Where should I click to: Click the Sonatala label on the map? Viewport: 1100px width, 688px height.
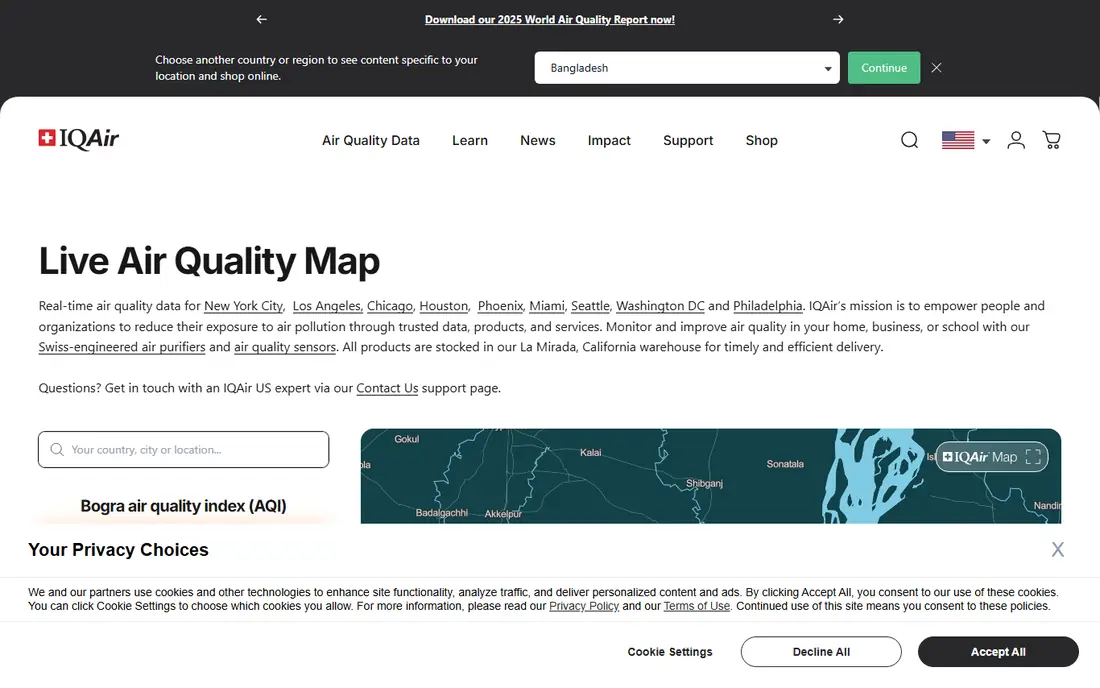pos(785,464)
